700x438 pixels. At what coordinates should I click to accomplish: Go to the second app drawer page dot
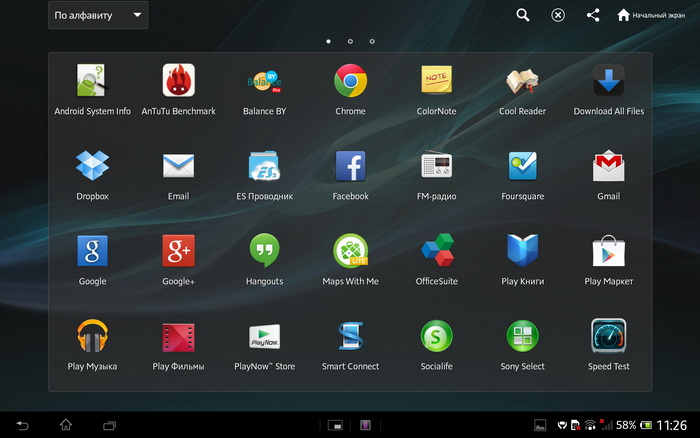coord(350,41)
